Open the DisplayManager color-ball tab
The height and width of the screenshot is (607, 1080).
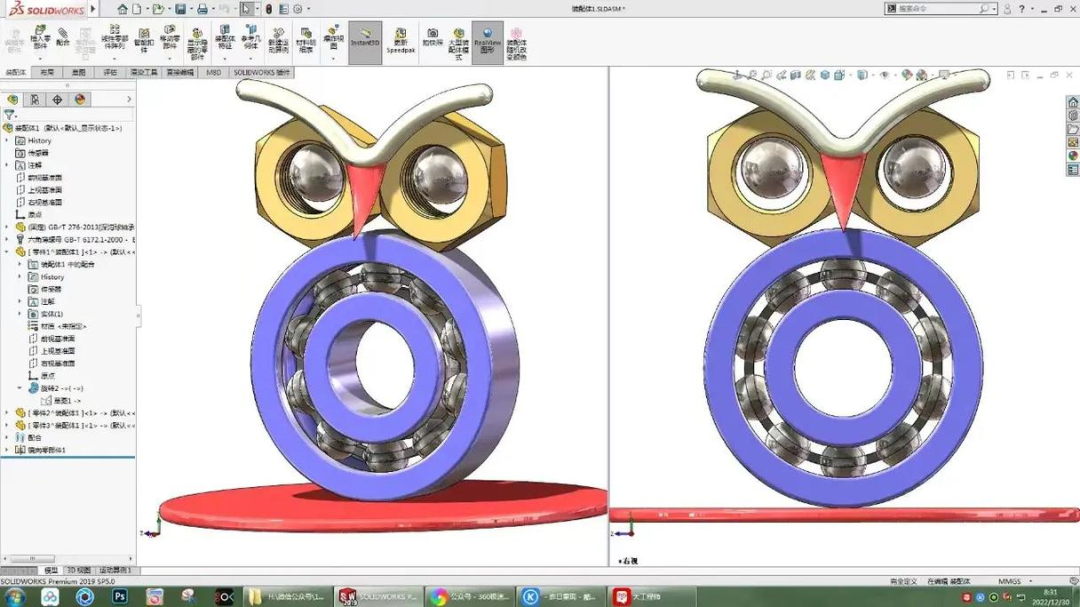coord(80,99)
